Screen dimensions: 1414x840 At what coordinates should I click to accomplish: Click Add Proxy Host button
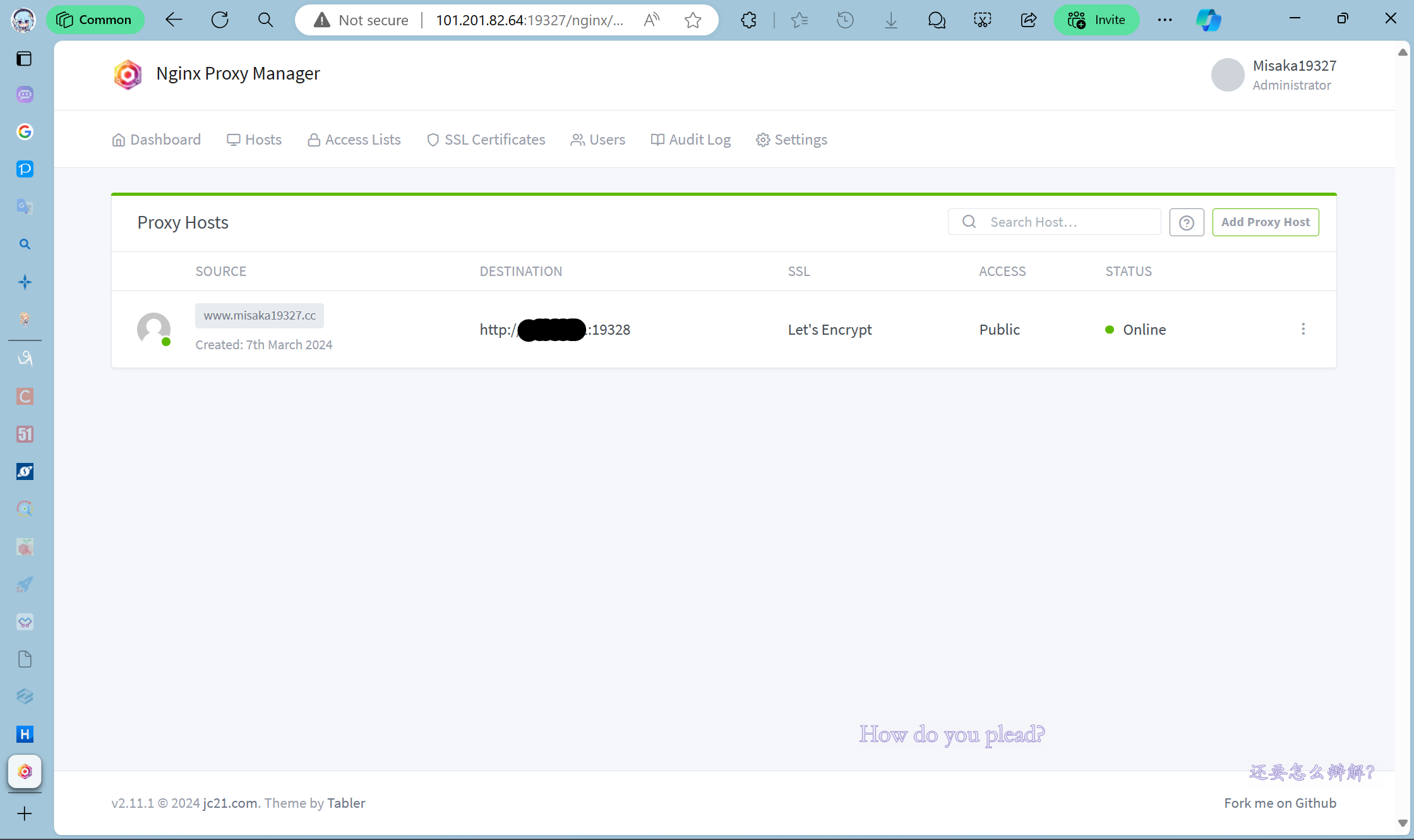[1265, 222]
